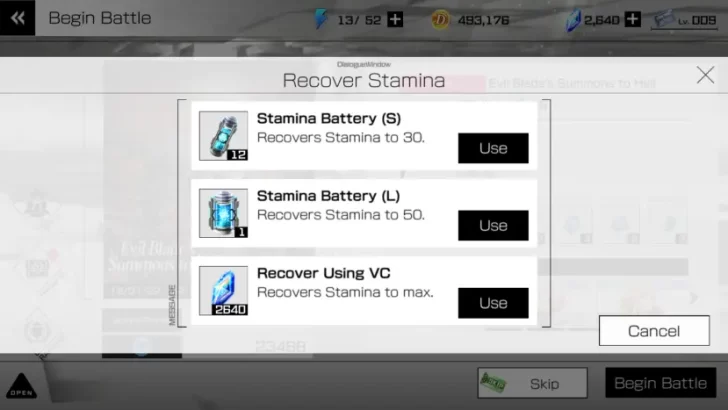The width and height of the screenshot is (728, 410).
Task: Skip the battle using a ticket
Action: click(533, 383)
